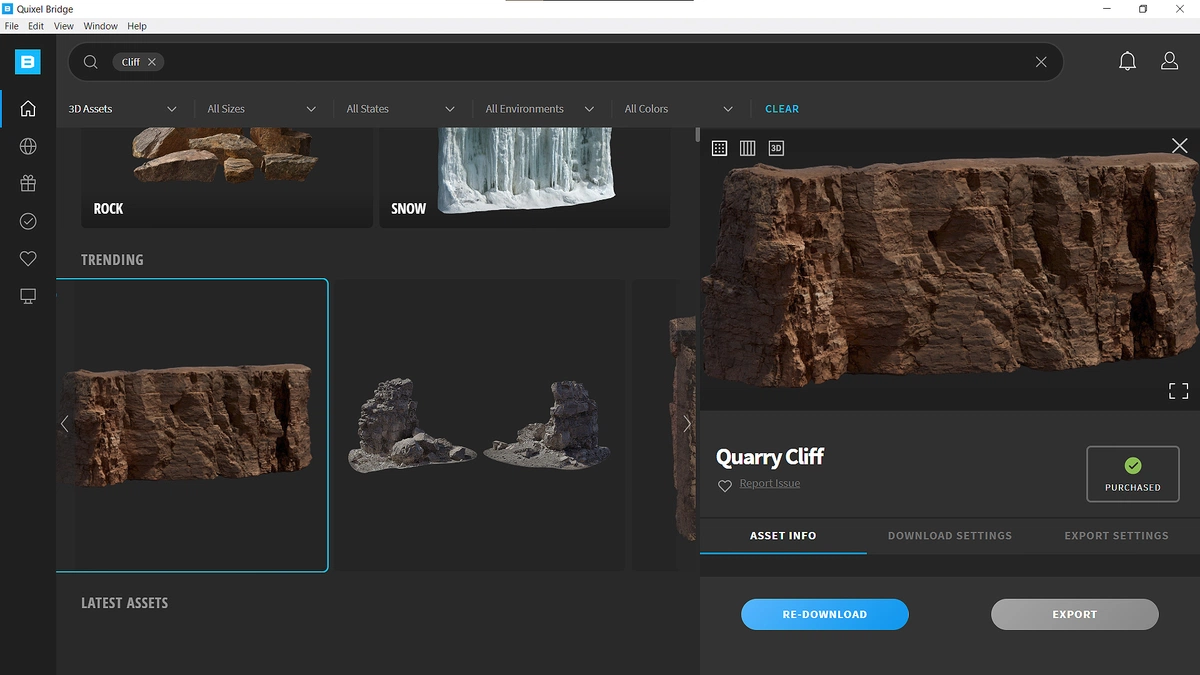Open the File menu
Viewport: 1200px width, 675px height.
[12, 26]
